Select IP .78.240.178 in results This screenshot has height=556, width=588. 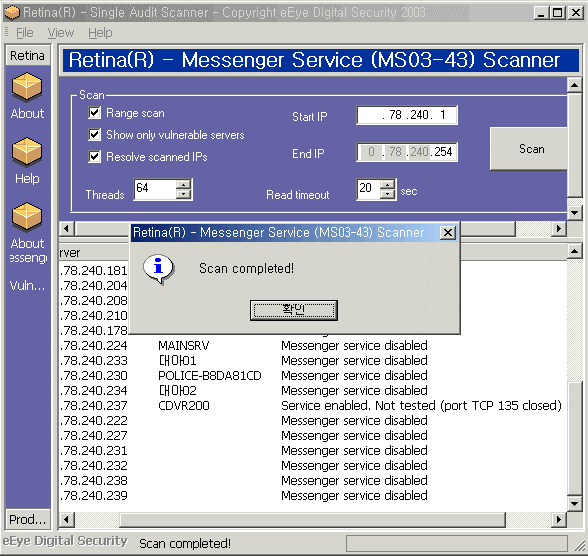(94, 331)
